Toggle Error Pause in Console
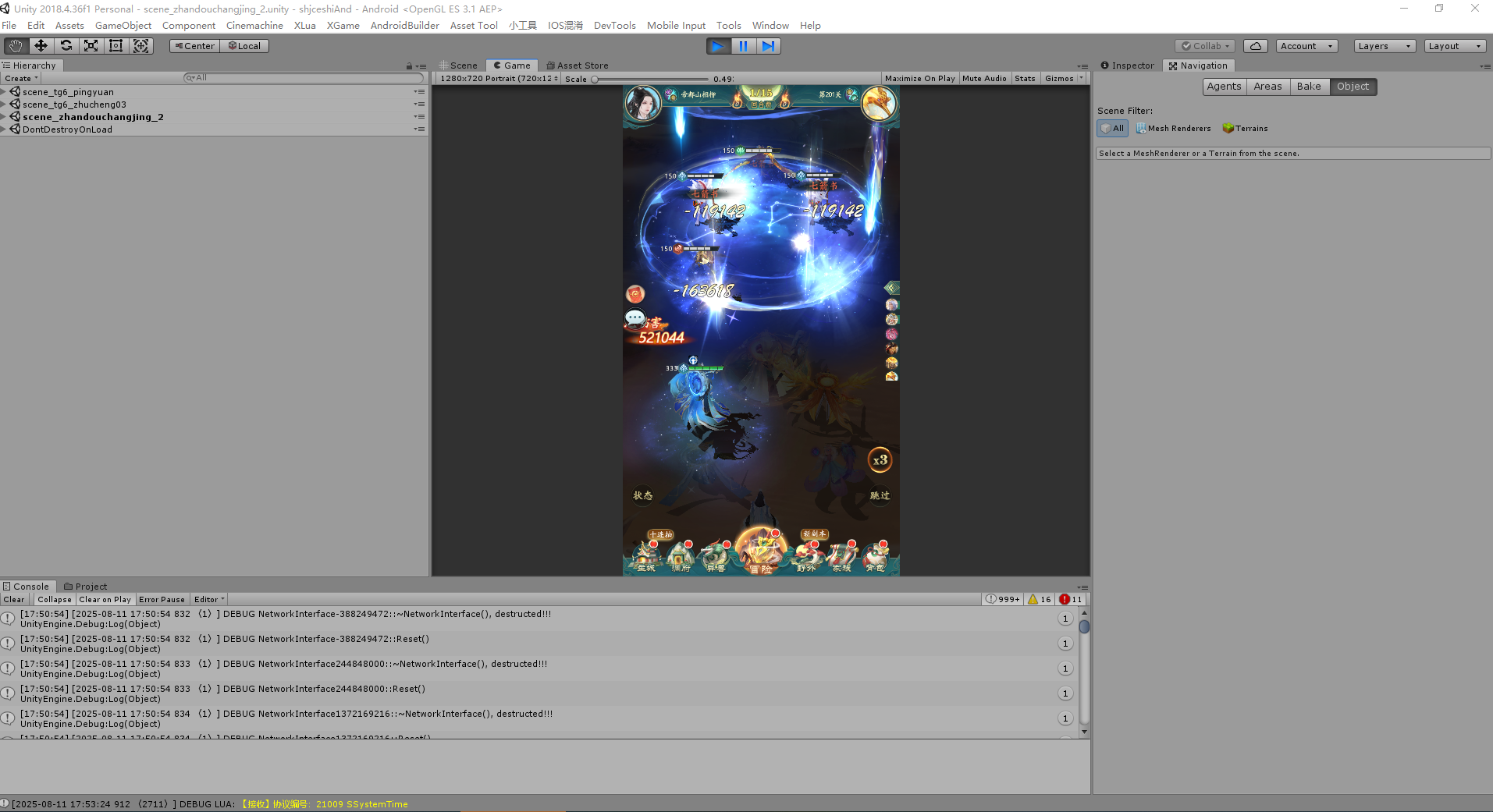The height and width of the screenshot is (812, 1493). coord(162,599)
